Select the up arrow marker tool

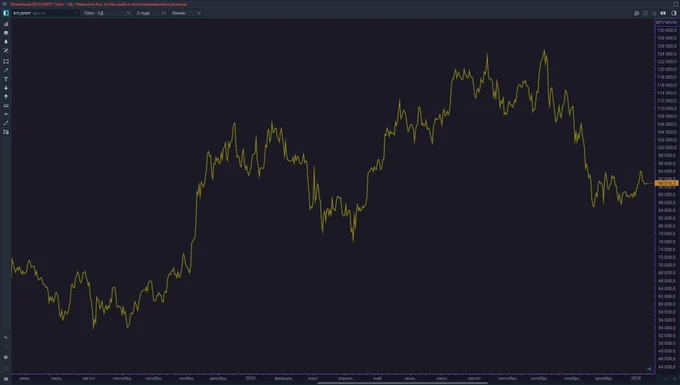tap(6, 97)
